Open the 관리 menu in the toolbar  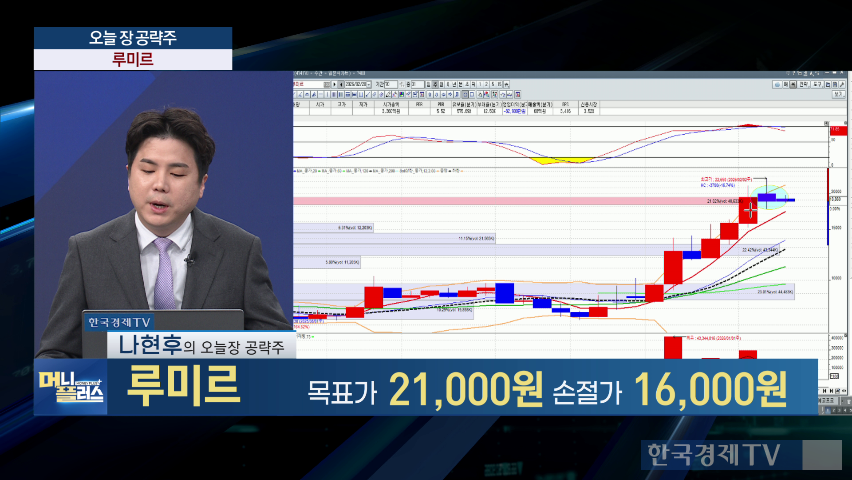(804, 84)
